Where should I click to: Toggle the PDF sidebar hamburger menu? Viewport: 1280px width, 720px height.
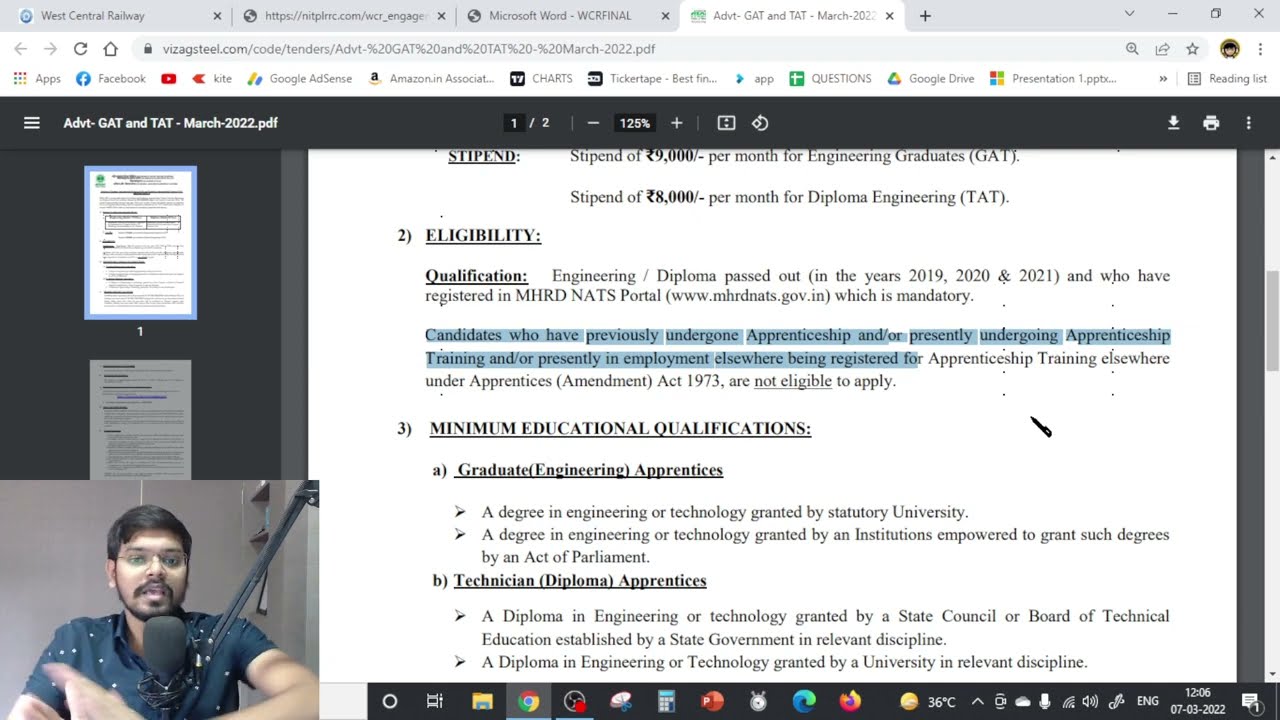[32, 123]
